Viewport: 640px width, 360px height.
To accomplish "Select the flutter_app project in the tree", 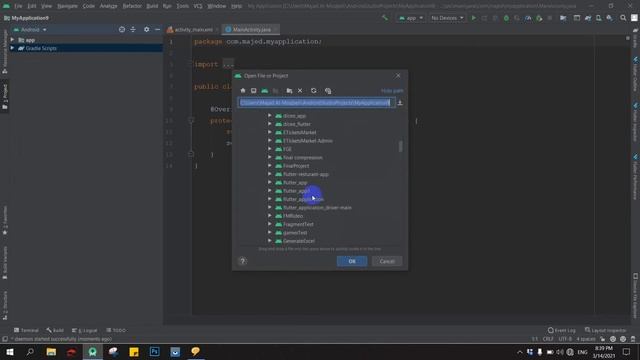I will (x=295, y=182).
